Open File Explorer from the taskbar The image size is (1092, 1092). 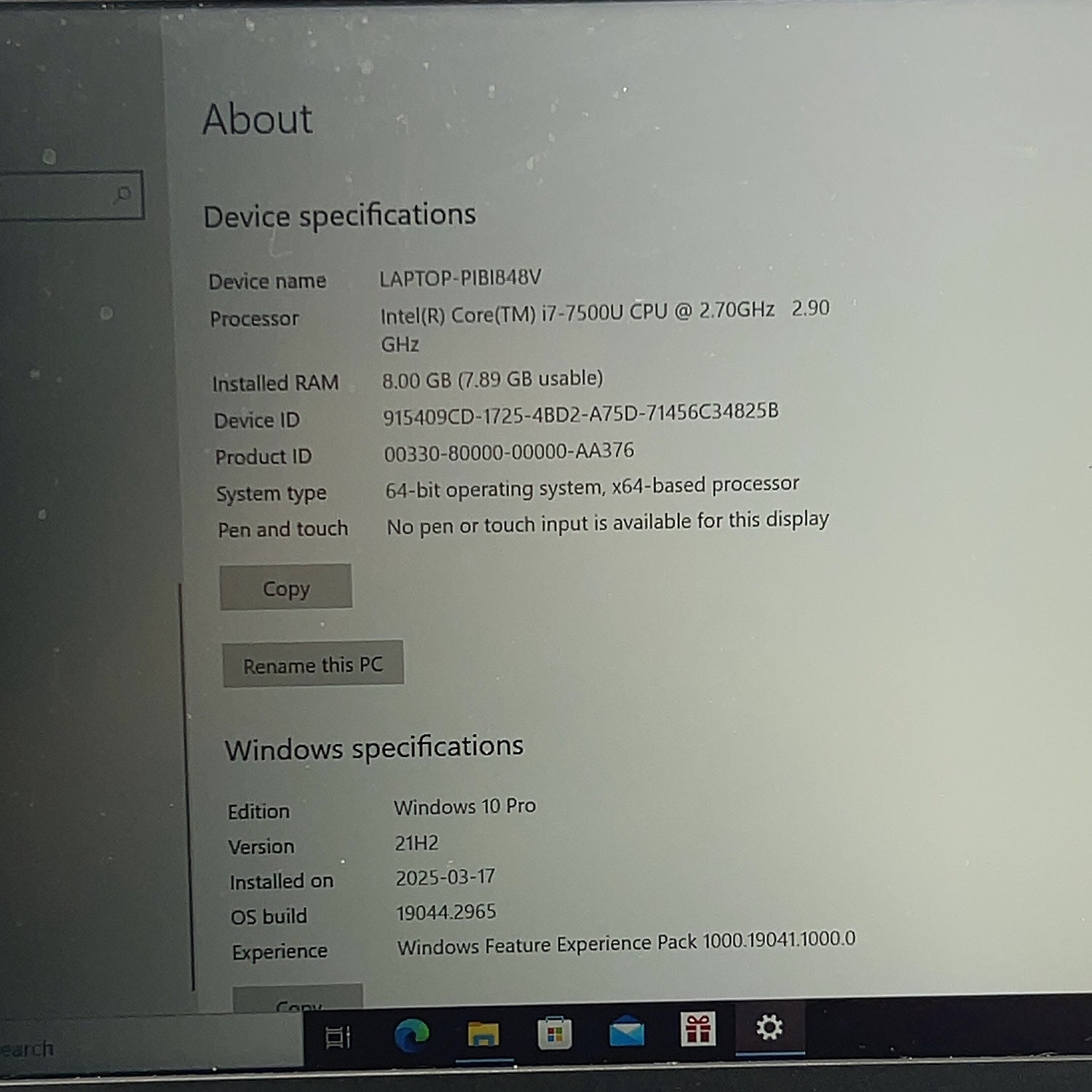(483, 1034)
